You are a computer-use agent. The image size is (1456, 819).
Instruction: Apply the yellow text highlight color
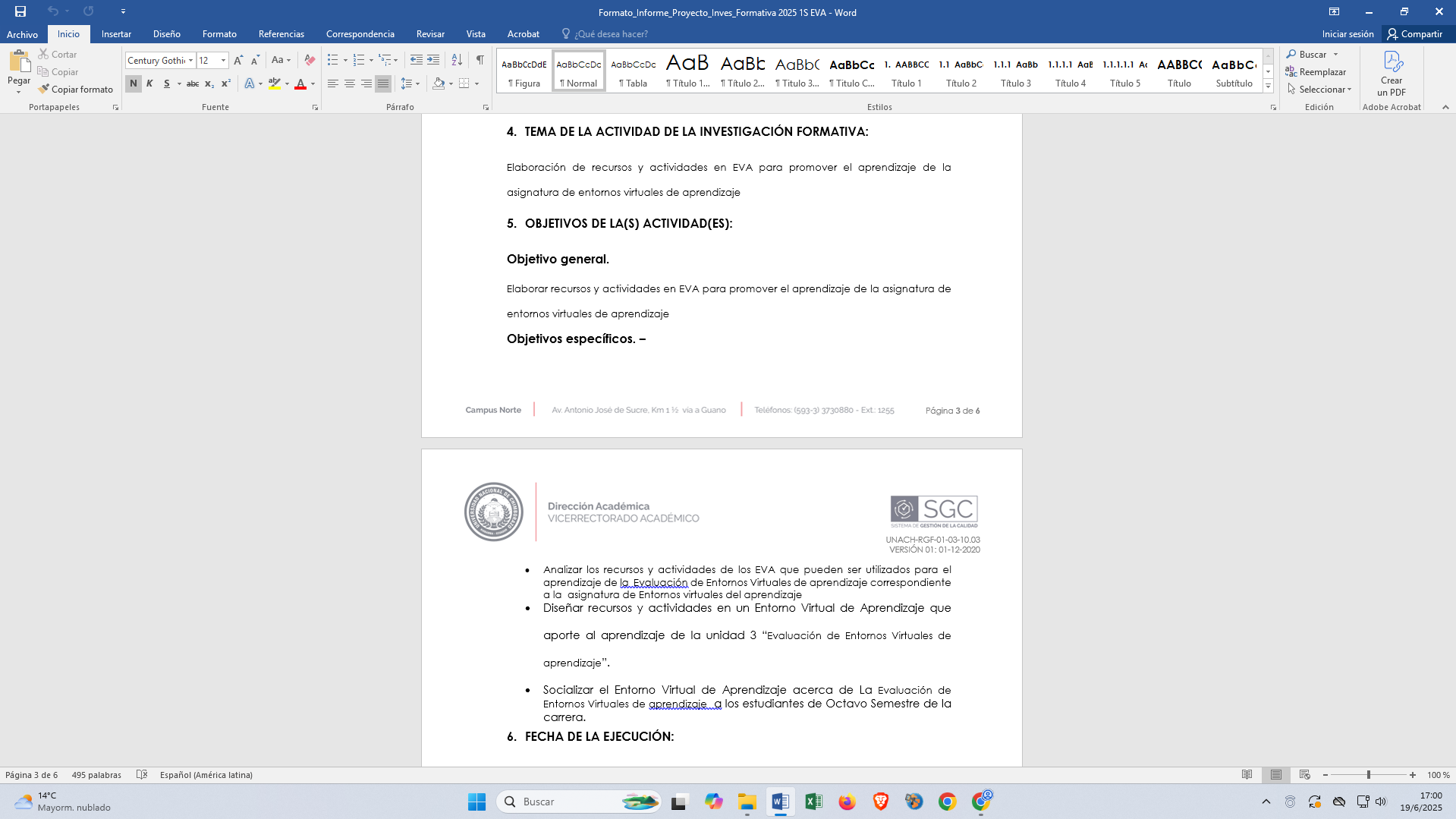tap(275, 83)
